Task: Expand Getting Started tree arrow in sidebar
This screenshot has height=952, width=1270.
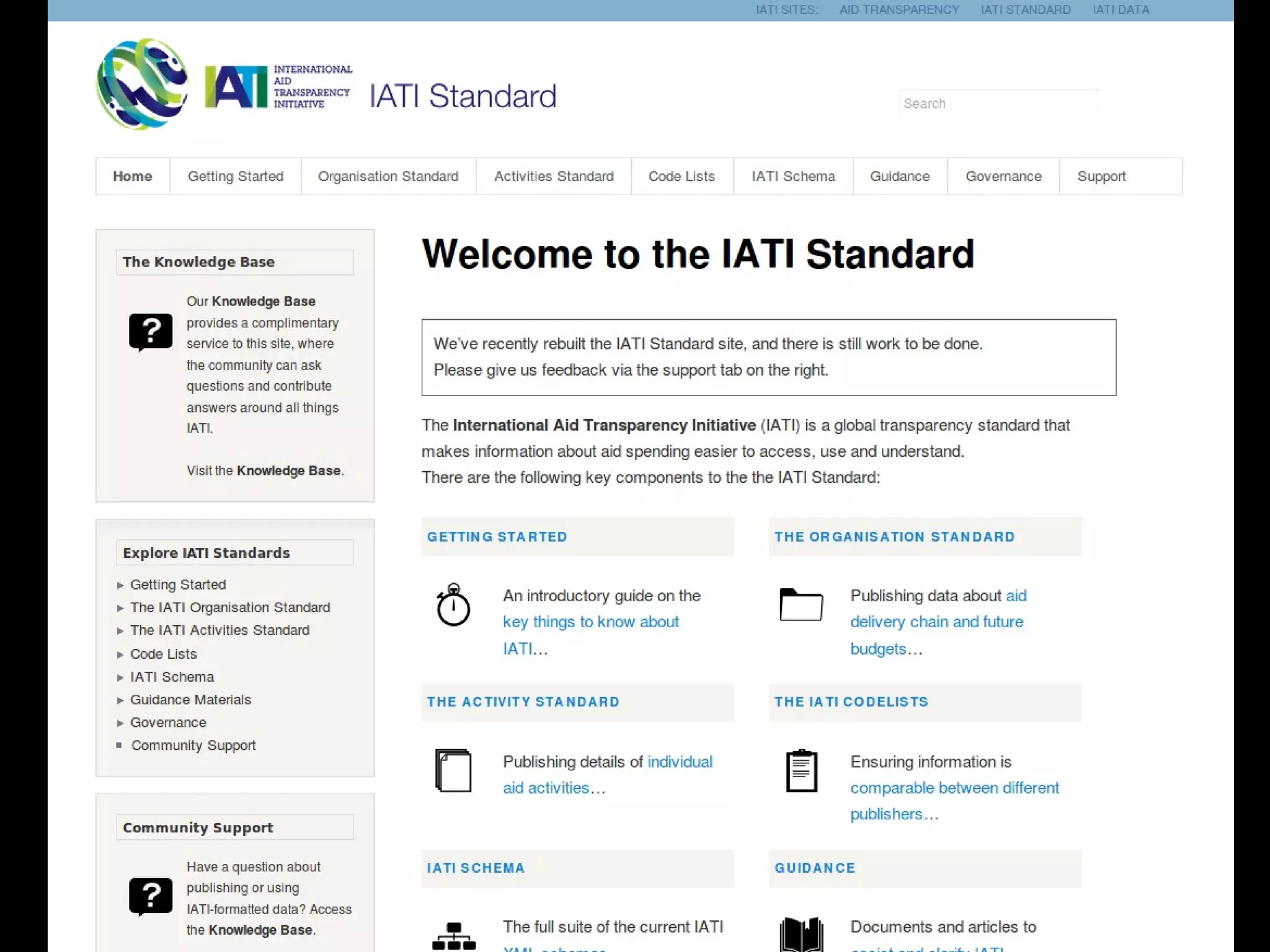Action: click(120, 585)
